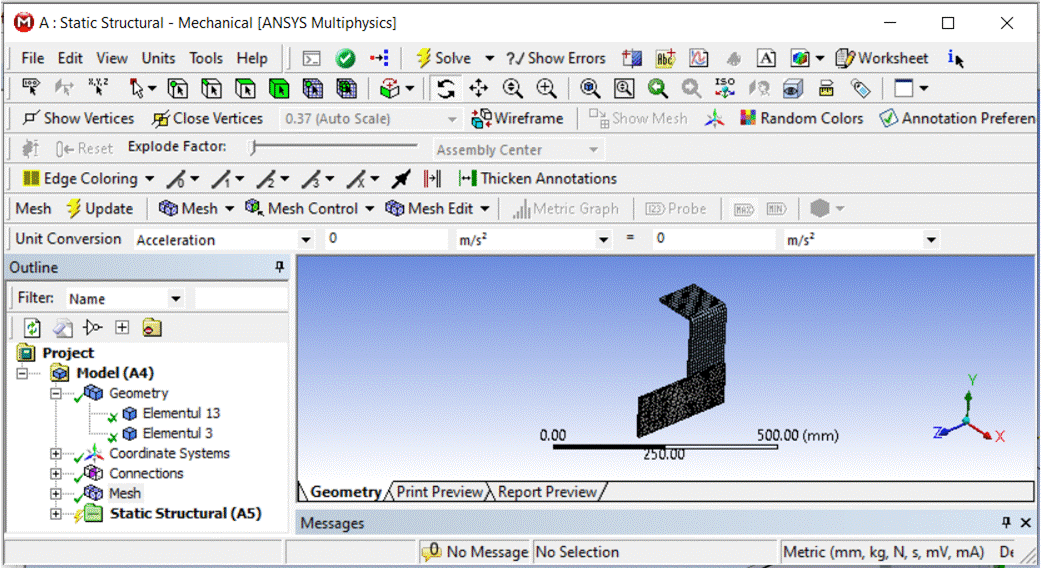The image size is (1041, 568).
Task: Click the Update mesh button
Action: [100, 209]
